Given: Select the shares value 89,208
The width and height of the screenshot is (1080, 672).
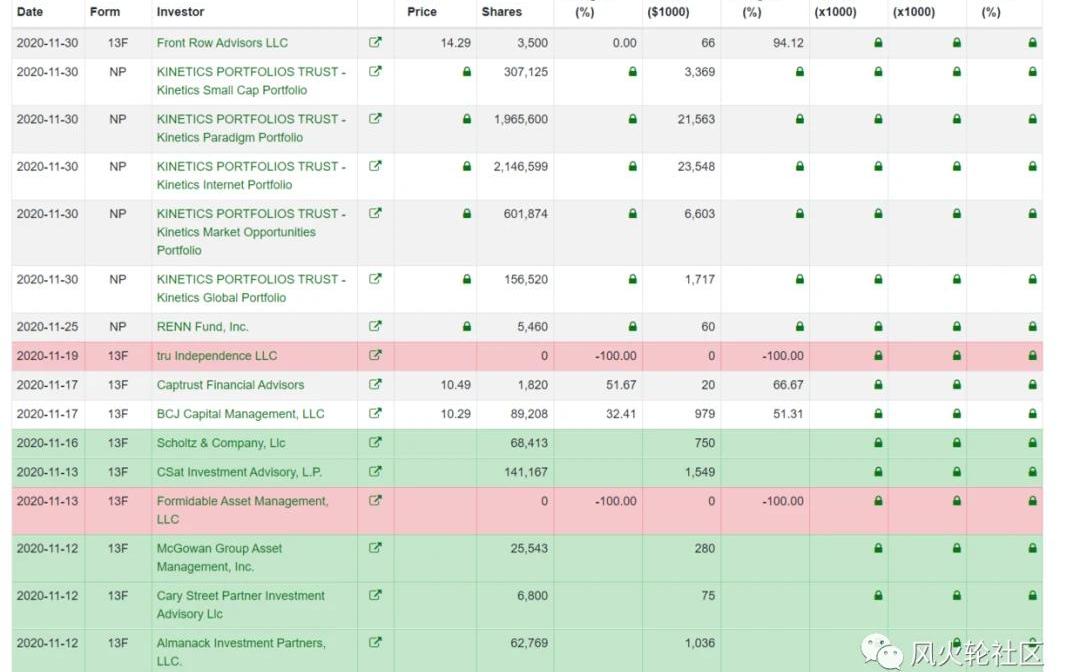Looking at the screenshot, I should point(528,414).
